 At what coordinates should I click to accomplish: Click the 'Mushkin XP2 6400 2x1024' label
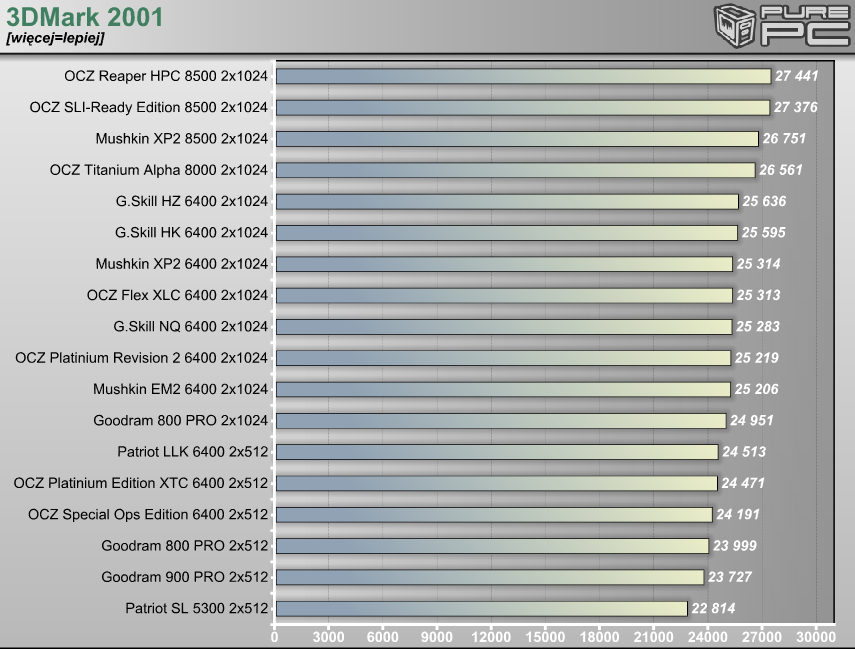tap(182, 264)
